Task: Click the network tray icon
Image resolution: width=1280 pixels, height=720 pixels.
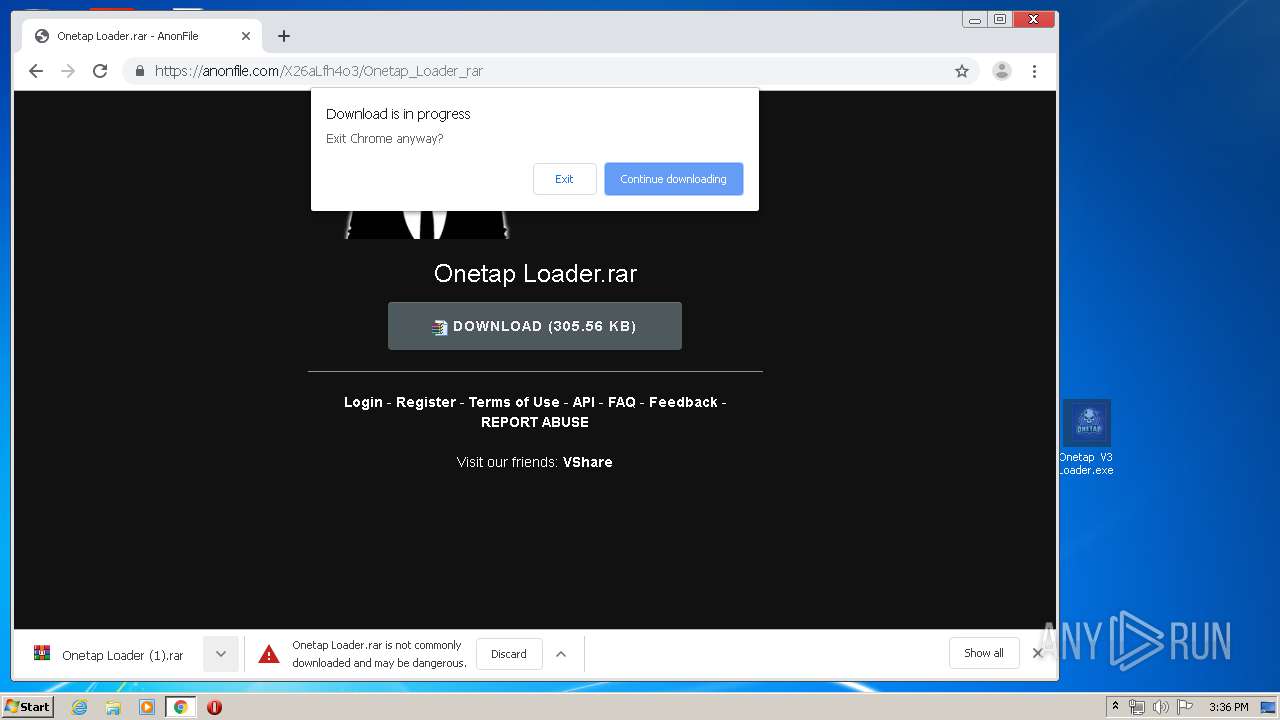Action: [1137, 707]
